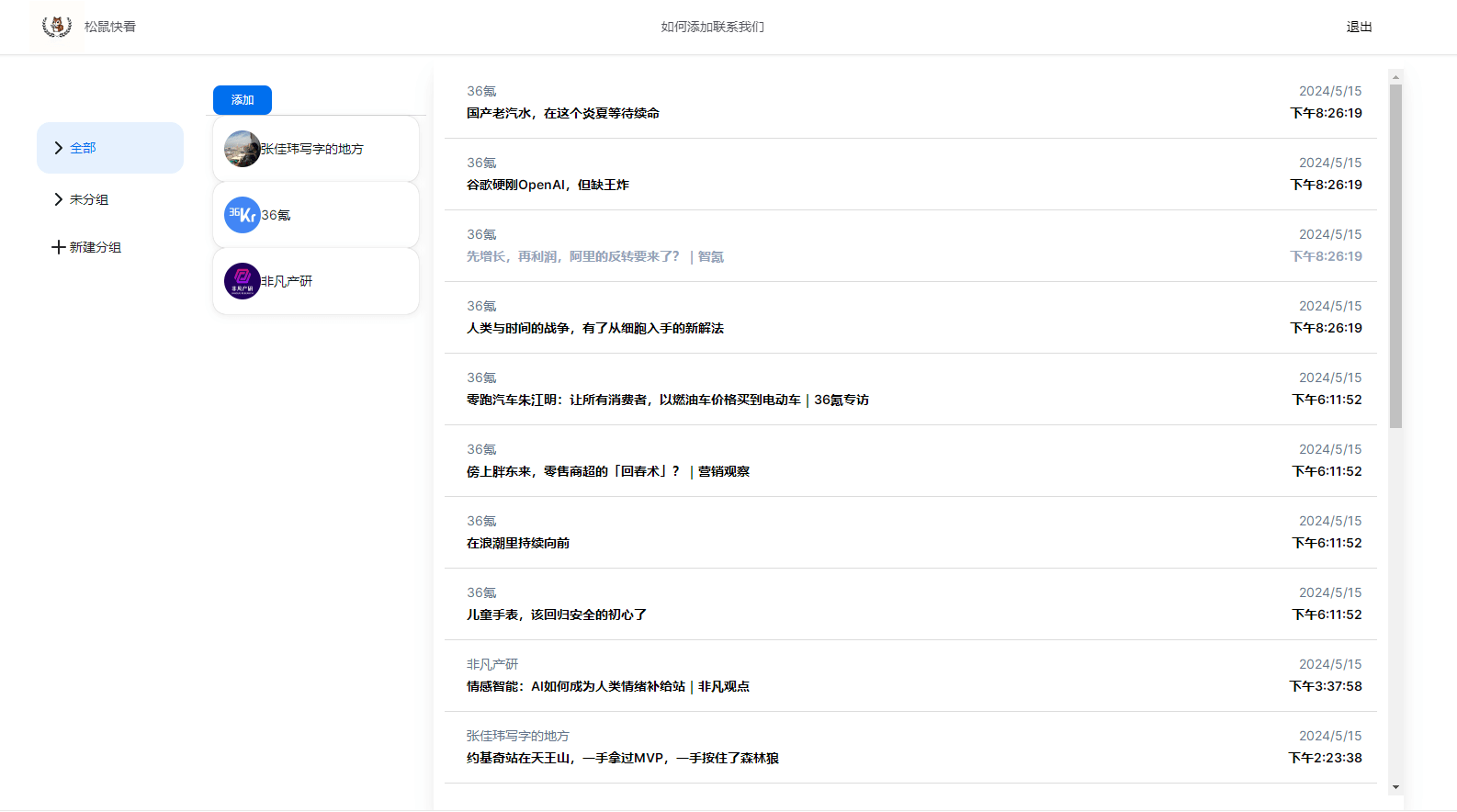Click the squirrel logo icon

tap(57, 27)
